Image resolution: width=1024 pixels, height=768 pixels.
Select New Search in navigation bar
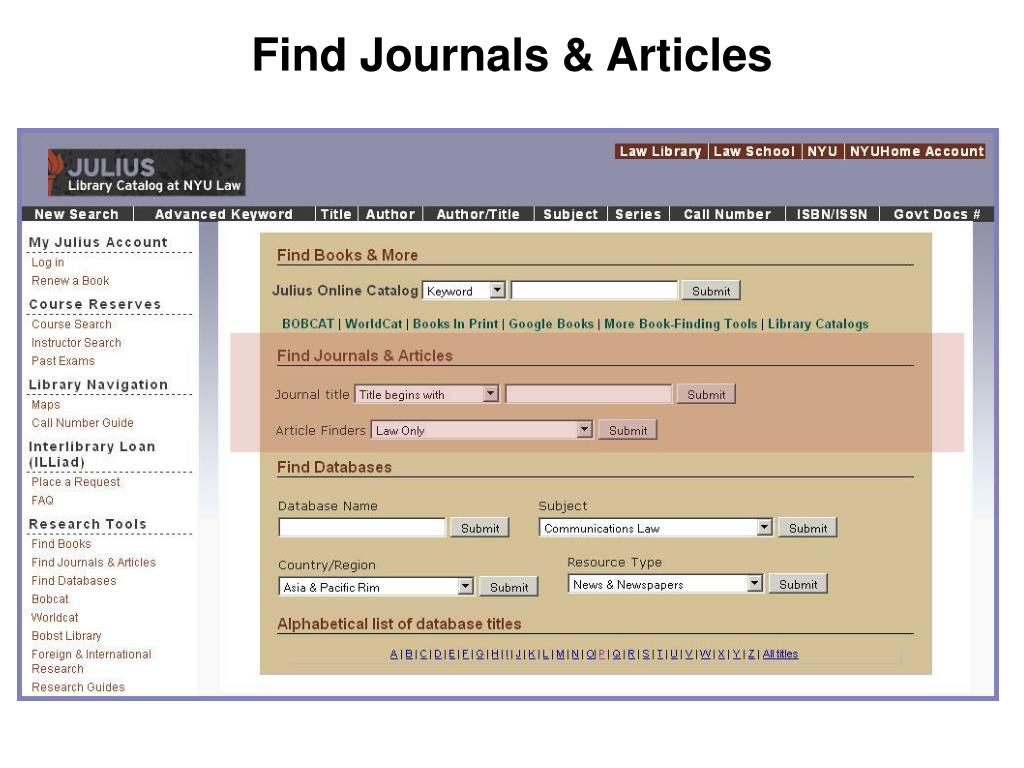[x=76, y=214]
